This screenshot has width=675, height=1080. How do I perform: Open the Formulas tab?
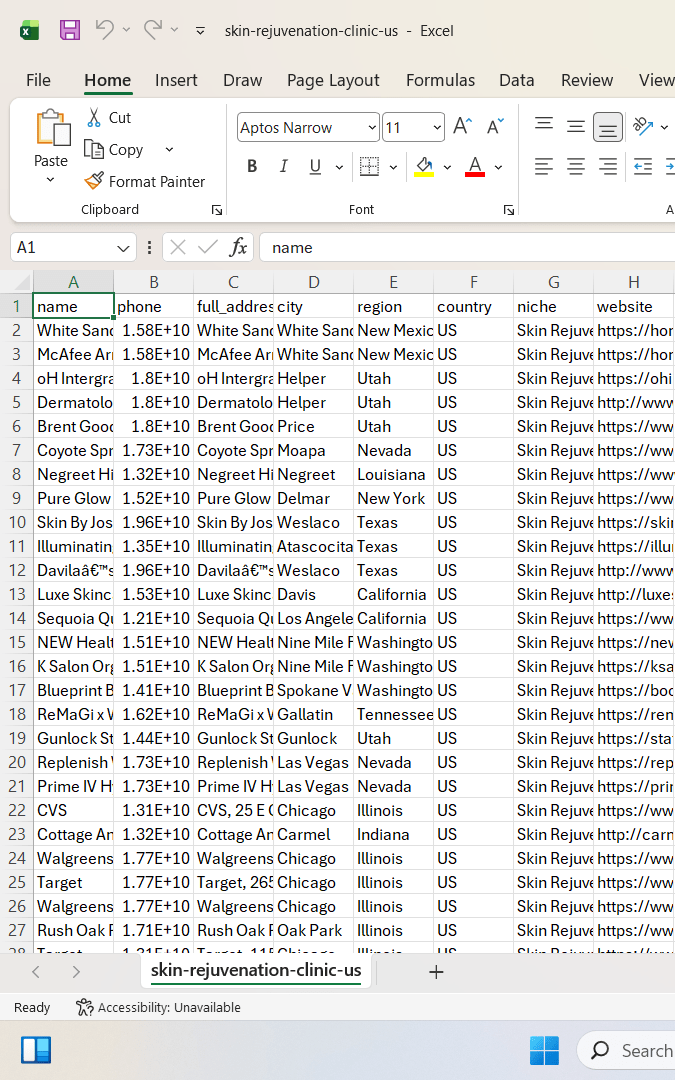(440, 80)
